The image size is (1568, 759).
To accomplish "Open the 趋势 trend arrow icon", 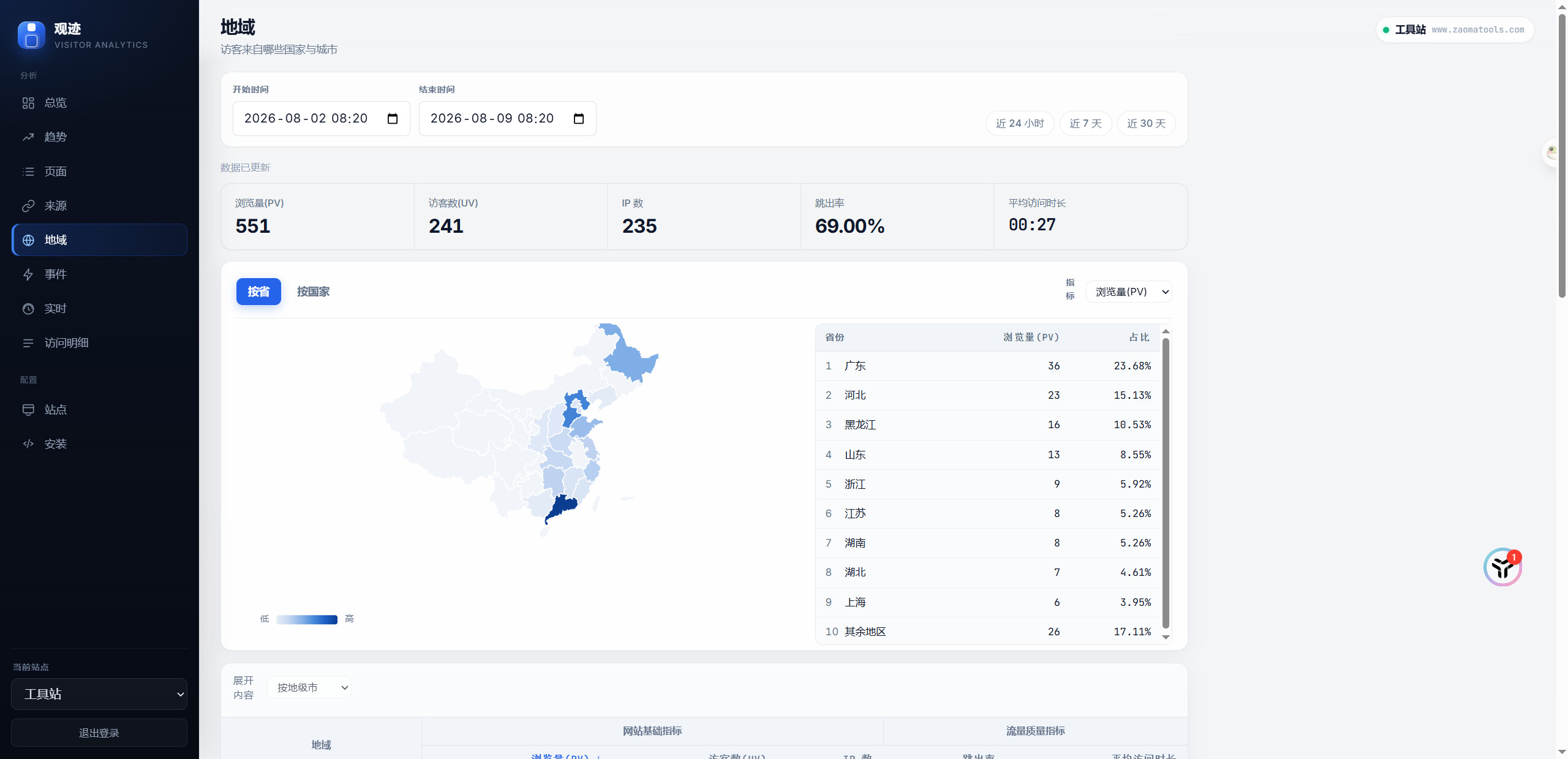I will tap(28, 137).
